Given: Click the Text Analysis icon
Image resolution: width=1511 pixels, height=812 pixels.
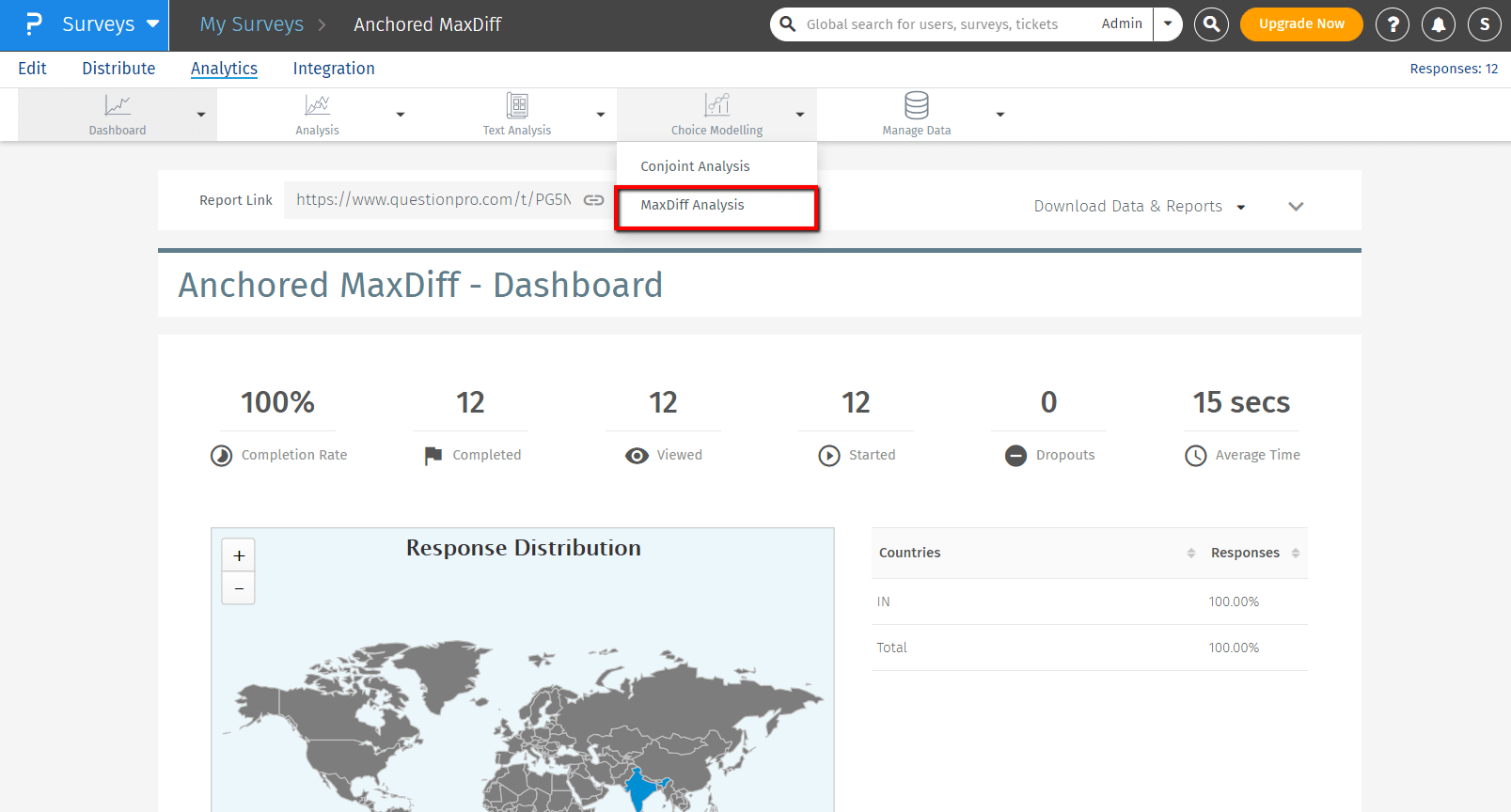Looking at the screenshot, I should (x=516, y=105).
